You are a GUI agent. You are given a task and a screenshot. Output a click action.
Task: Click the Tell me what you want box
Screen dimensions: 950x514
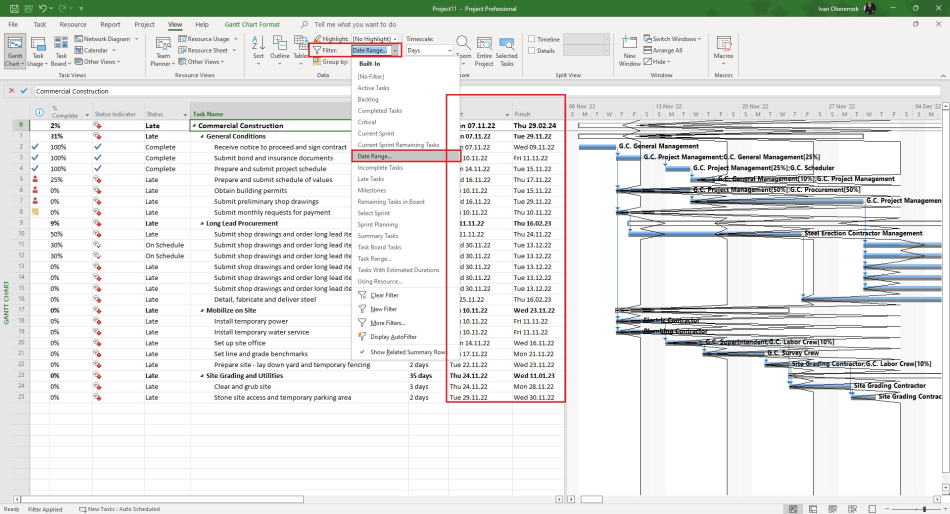click(355, 24)
